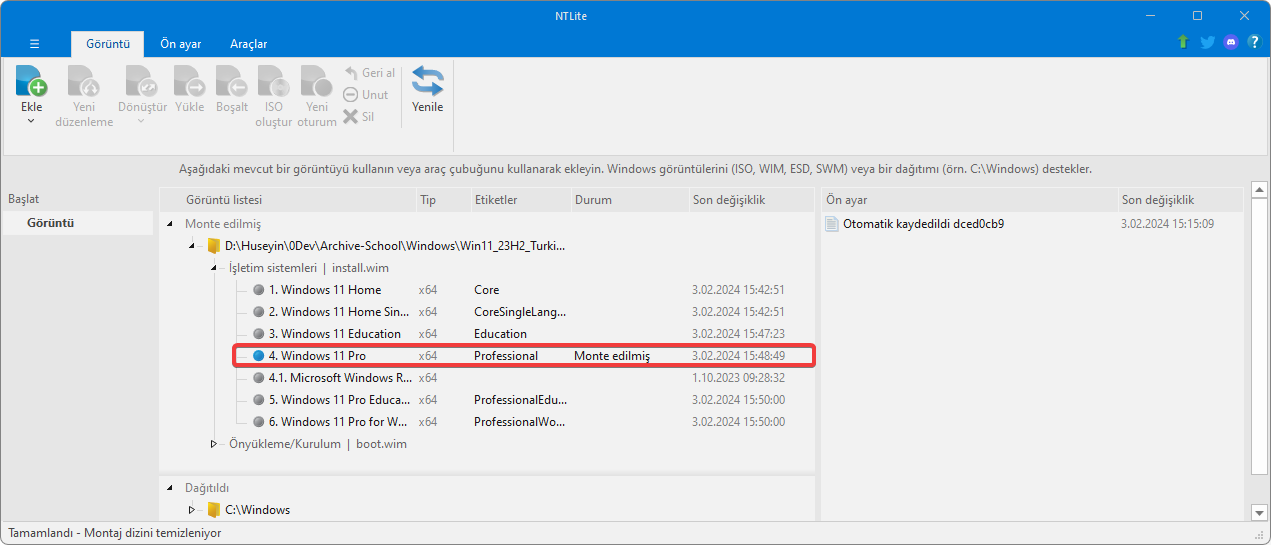Select 2. Windows 11 Home Single Language row
The image size is (1271, 545).
tap(524, 312)
